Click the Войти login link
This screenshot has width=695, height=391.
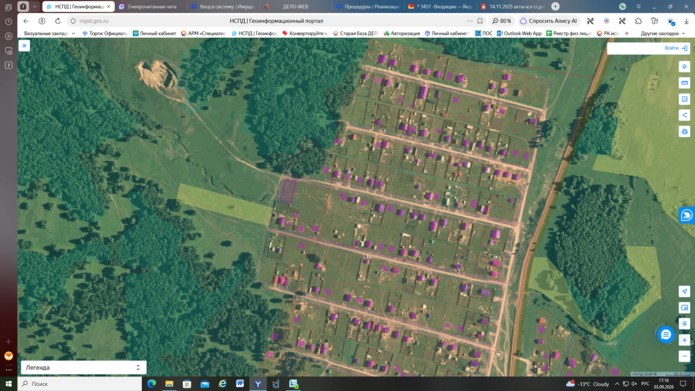(x=676, y=48)
